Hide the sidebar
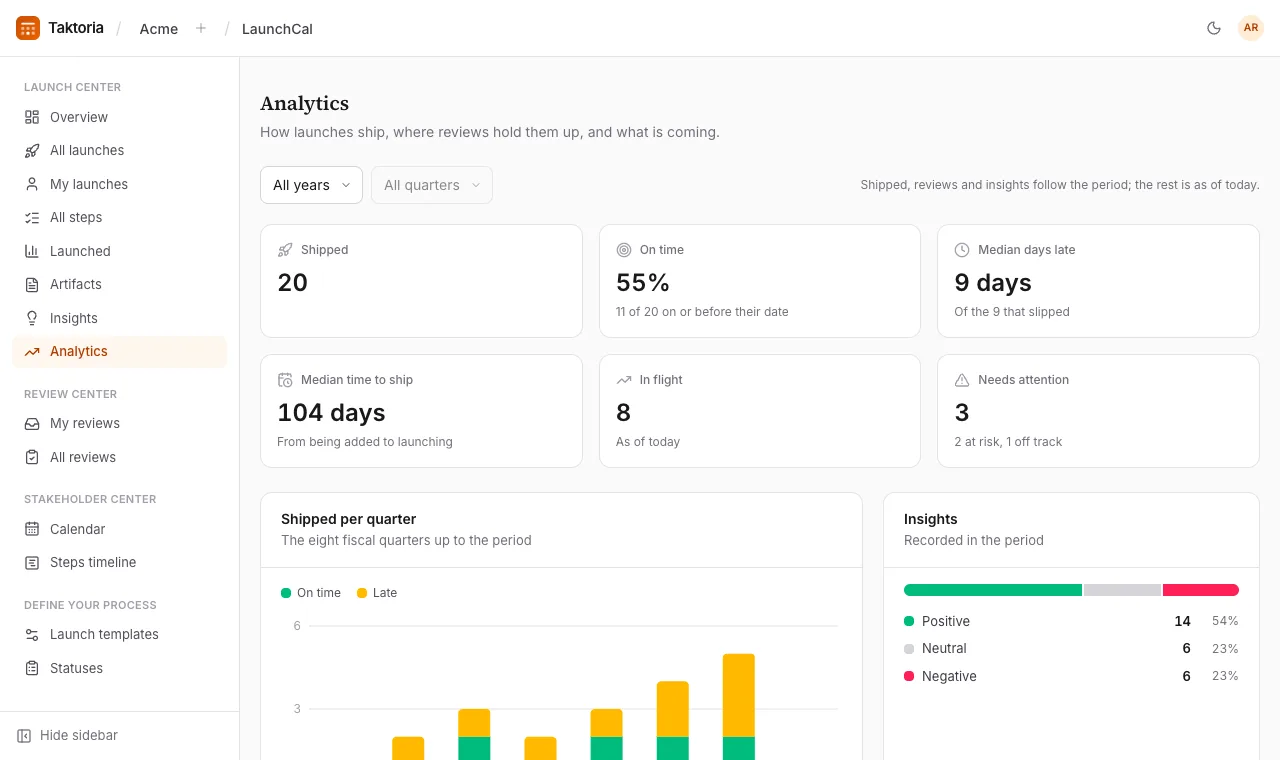The height and width of the screenshot is (760, 1280). tap(68, 735)
